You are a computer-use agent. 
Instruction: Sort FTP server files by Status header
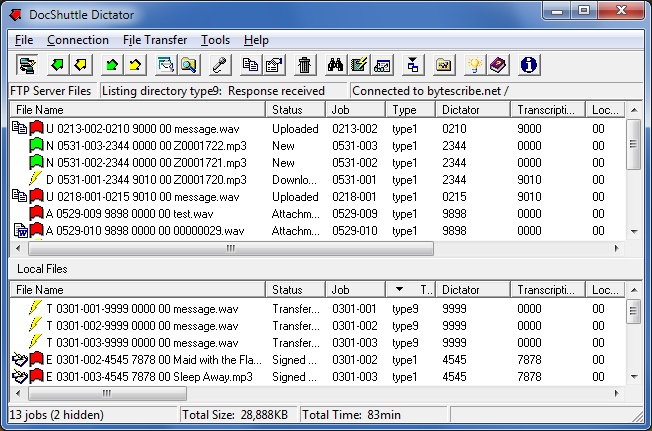coord(295,110)
